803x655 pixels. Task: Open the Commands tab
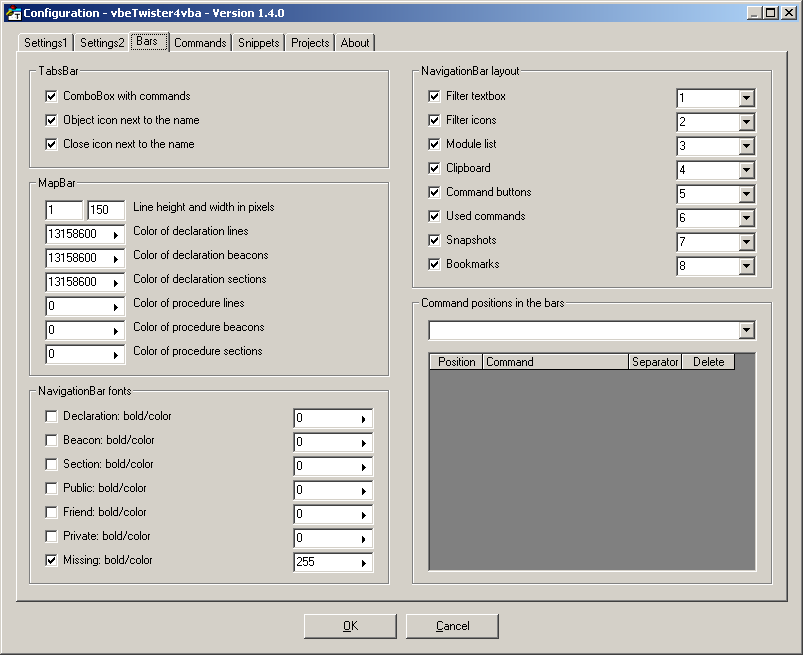coord(200,43)
